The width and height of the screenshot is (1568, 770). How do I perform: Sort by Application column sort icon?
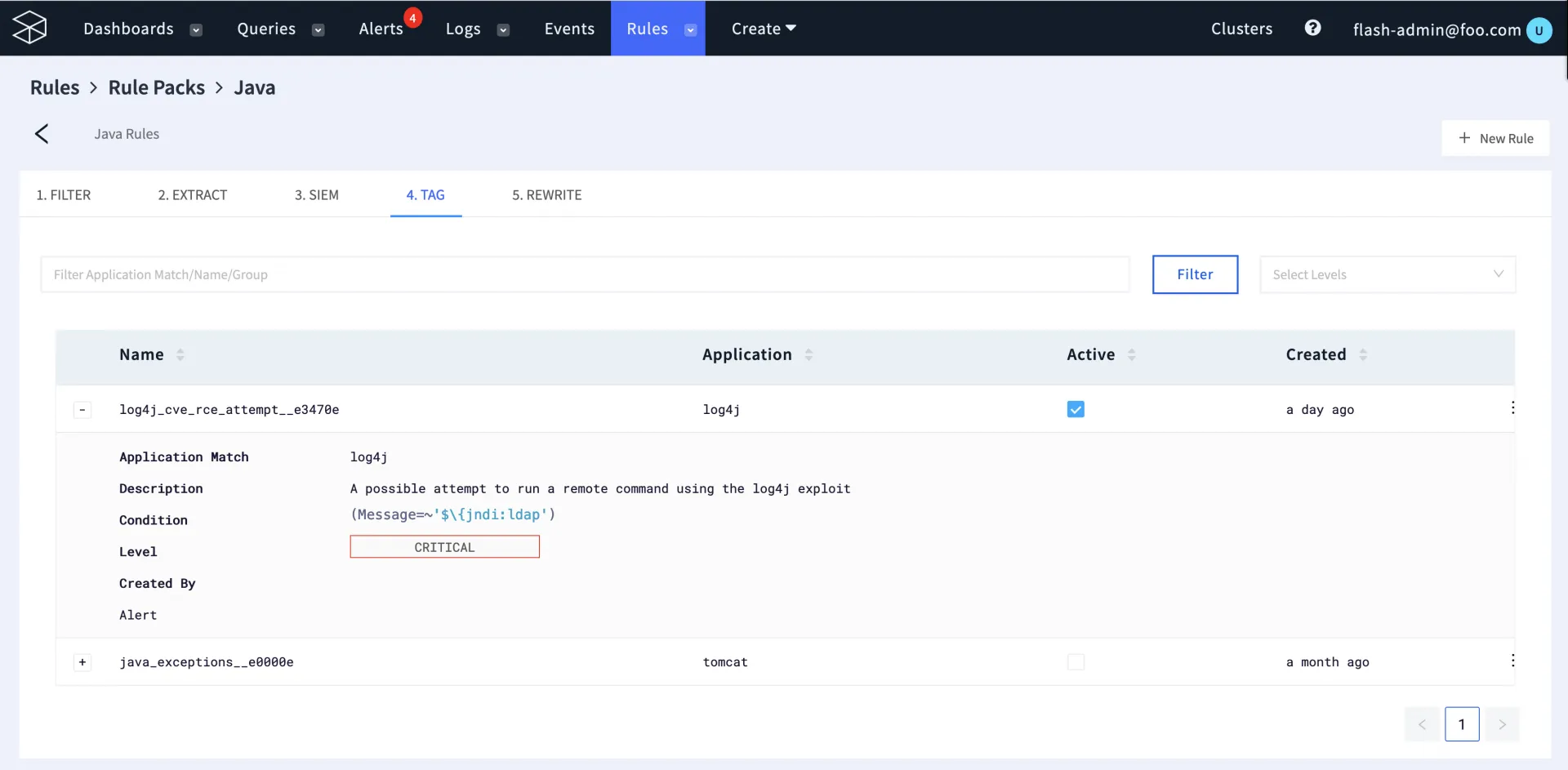click(808, 354)
